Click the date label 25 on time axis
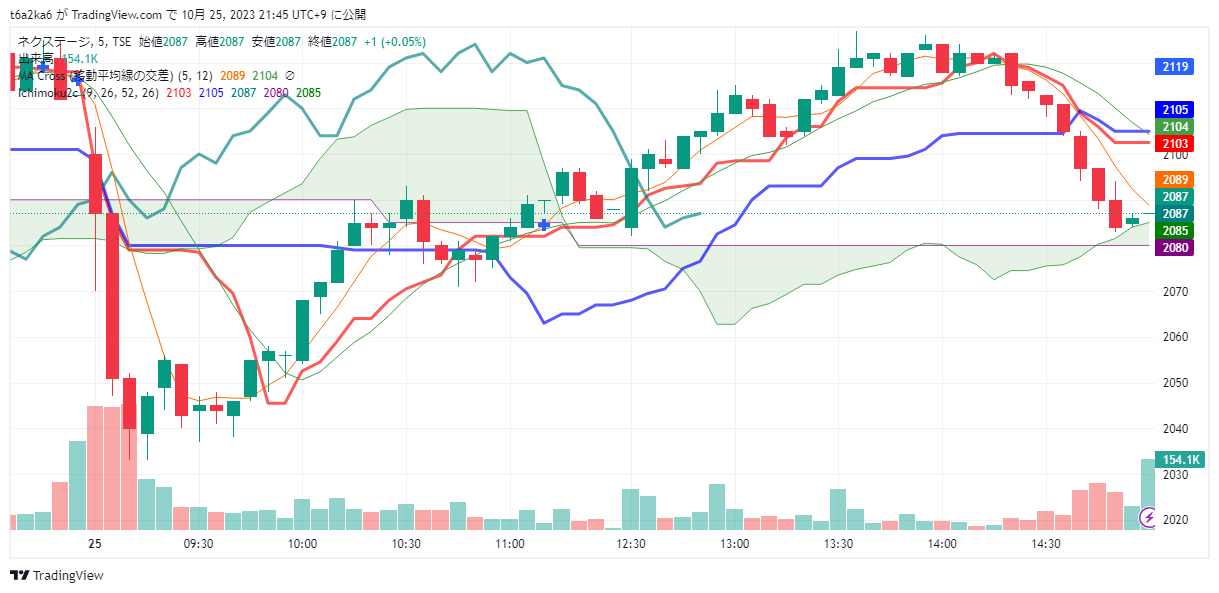 (95, 544)
